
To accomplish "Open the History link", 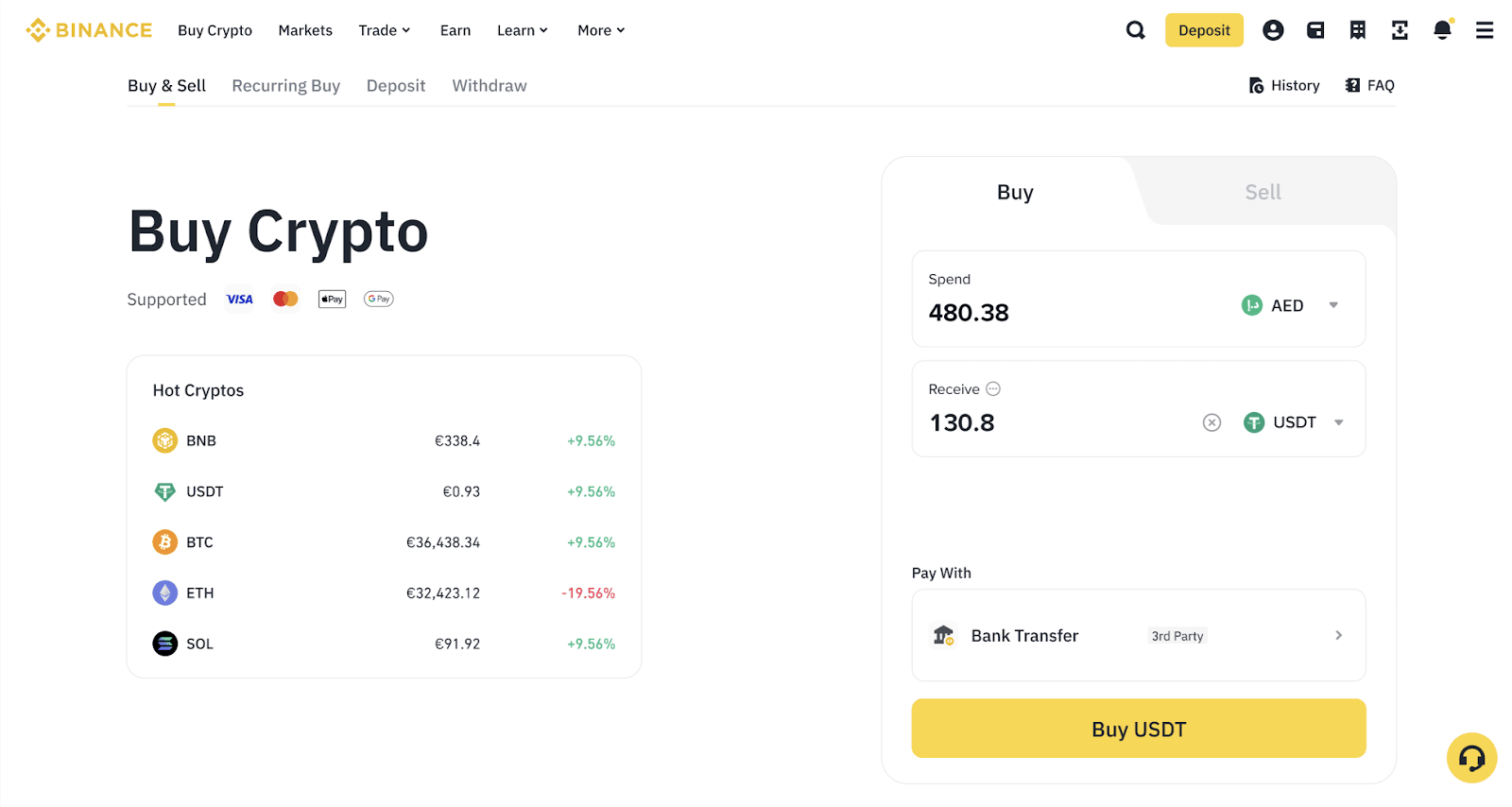I will [1284, 86].
